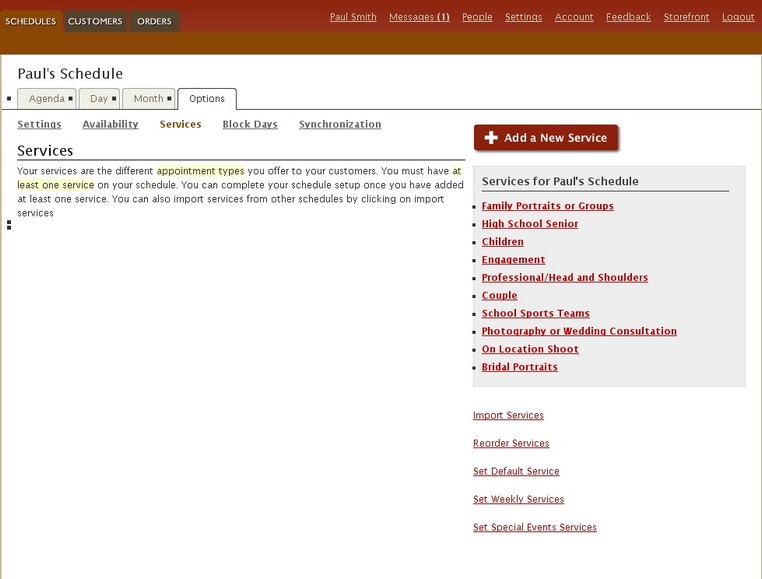Open the Orders main tab
The height and width of the screenshot is (579, 762).
click(154, 21)
